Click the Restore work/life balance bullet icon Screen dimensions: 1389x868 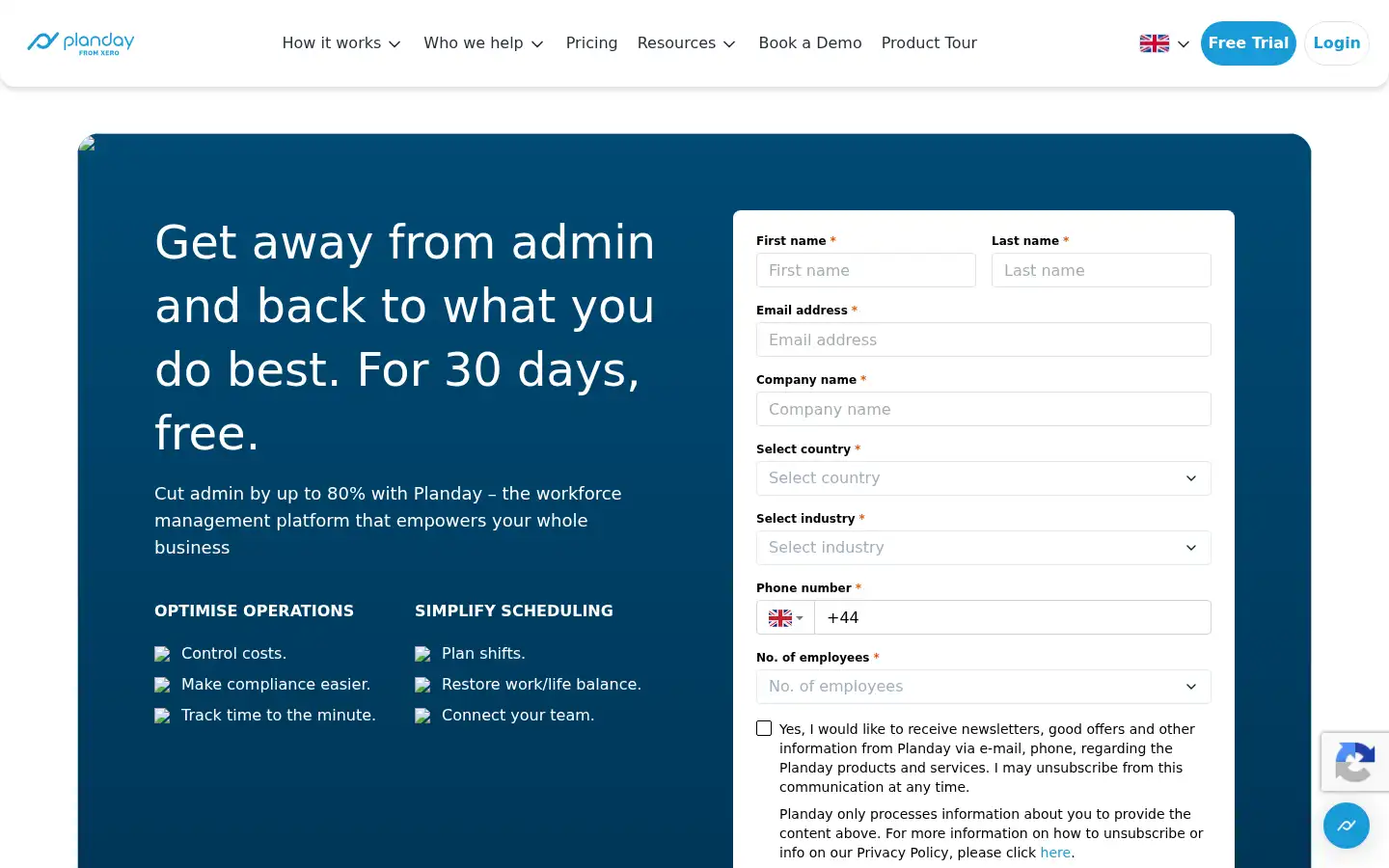[x=422, y=685]
